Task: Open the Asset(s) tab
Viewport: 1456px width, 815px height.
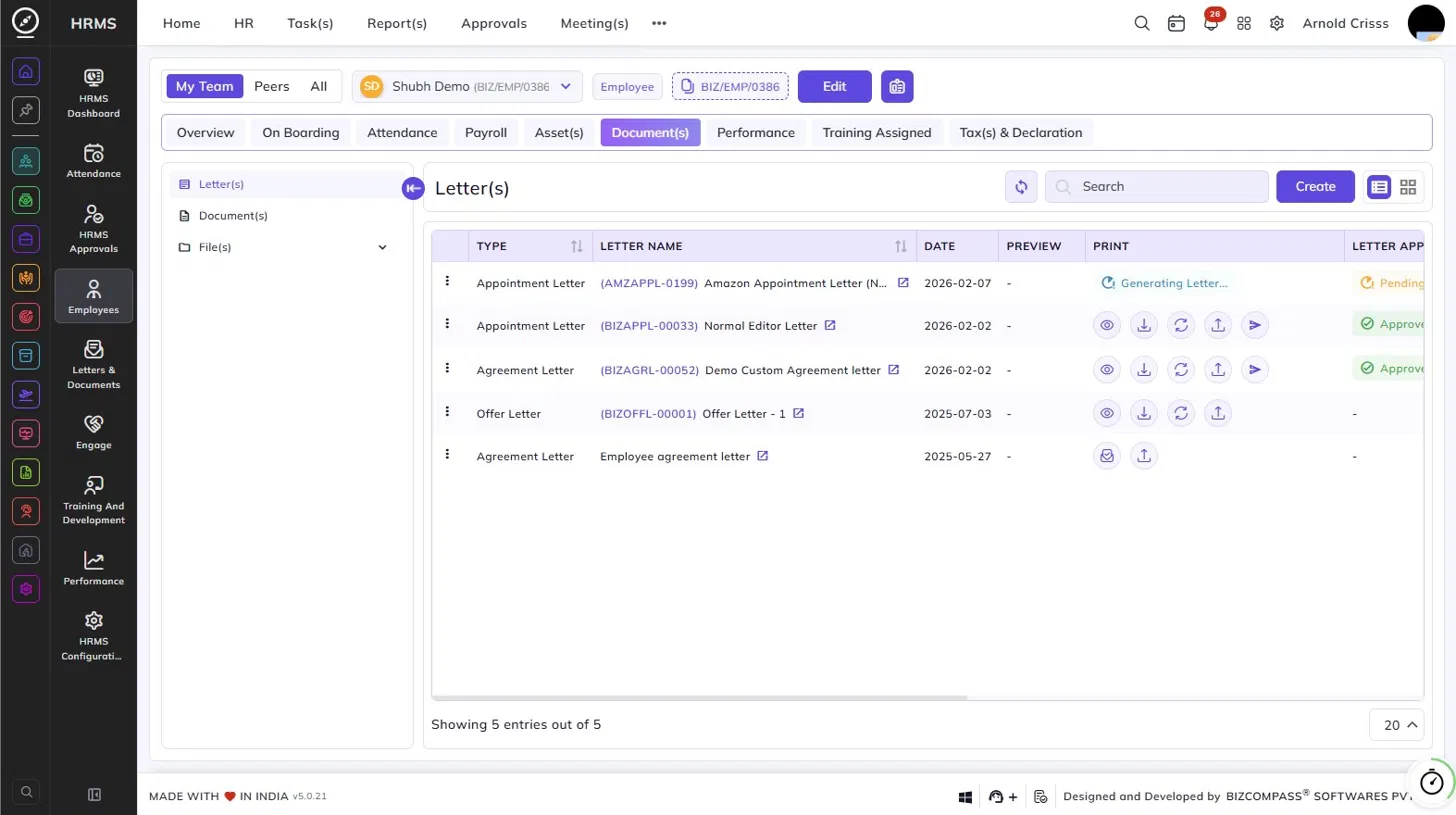Action: [559, 132]
